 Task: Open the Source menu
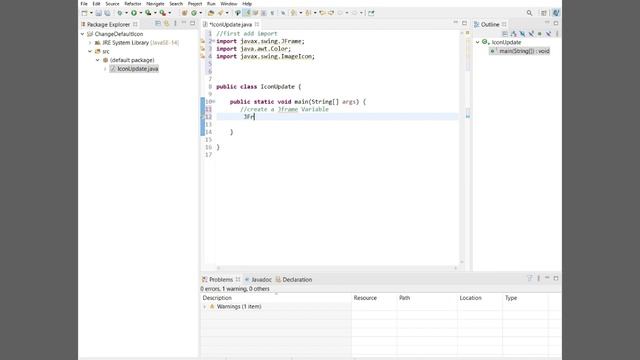point(112,4)
